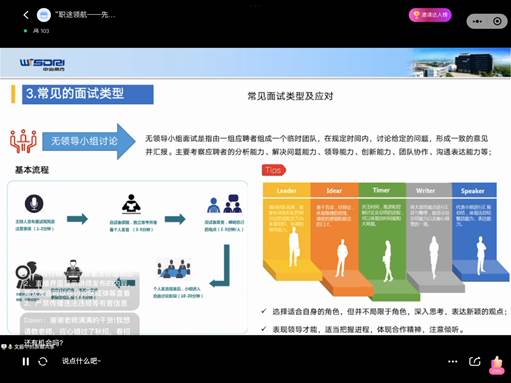Image resolution: width=511 pixels, height=383 pixels.
Task: Pause the live stream playback
Action: [26, 361]
